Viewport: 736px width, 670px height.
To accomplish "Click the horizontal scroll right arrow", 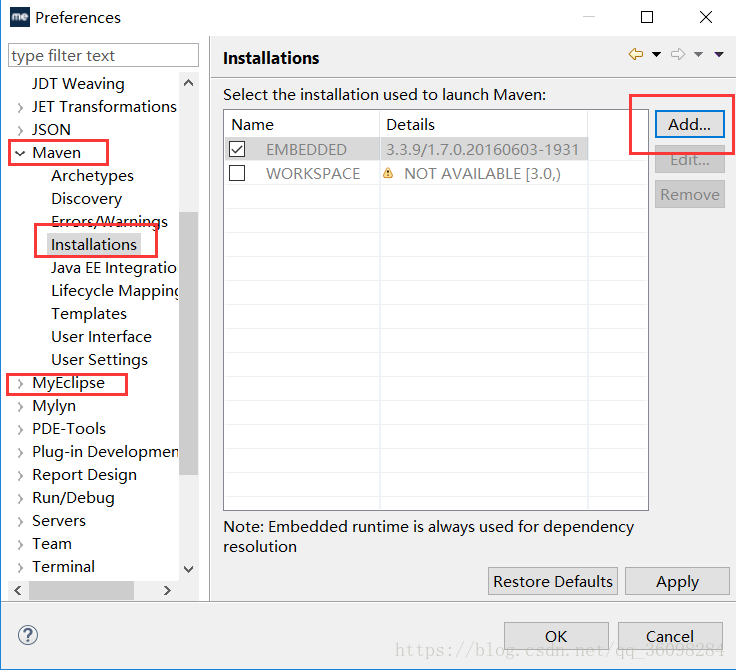I will pos(167,590).
